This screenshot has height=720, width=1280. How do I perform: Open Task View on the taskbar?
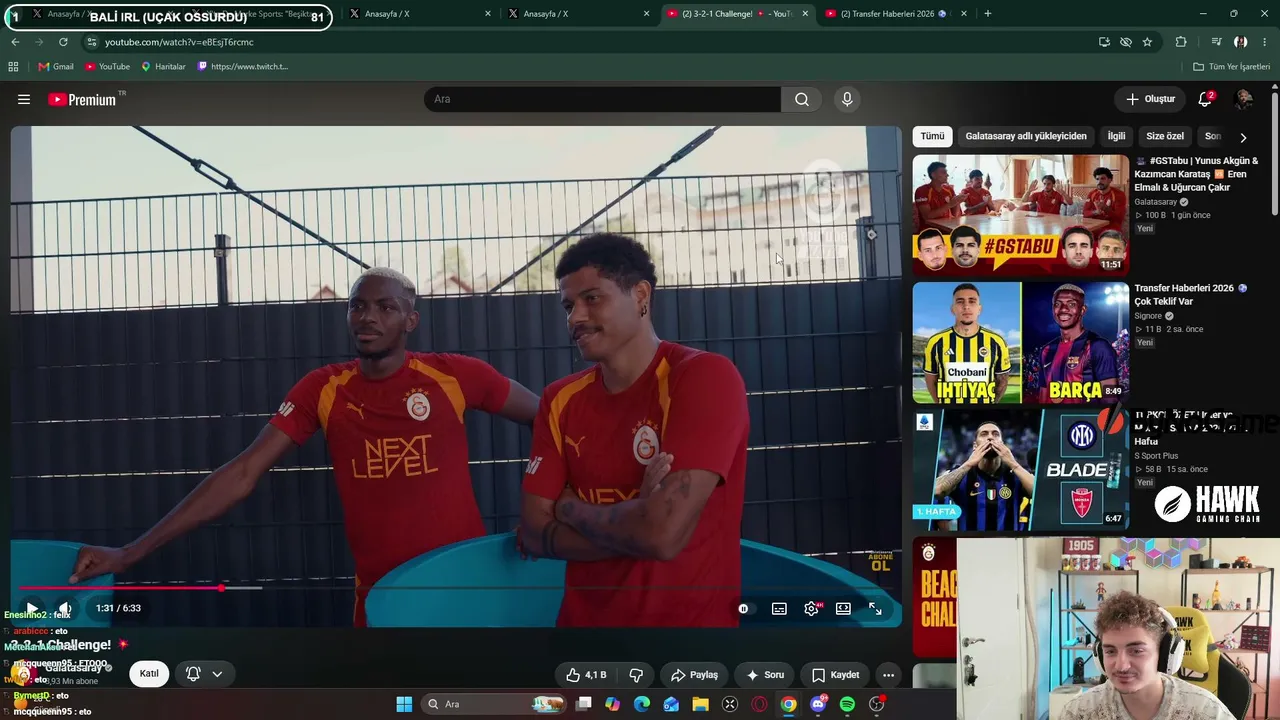584,704
